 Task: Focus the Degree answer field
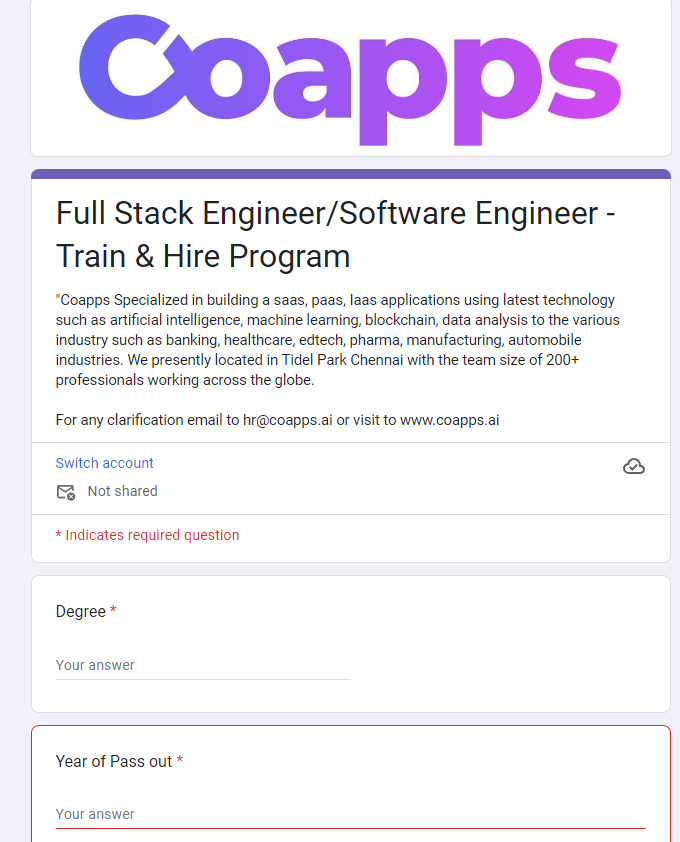pyautogui.click(x=203, y=665)
